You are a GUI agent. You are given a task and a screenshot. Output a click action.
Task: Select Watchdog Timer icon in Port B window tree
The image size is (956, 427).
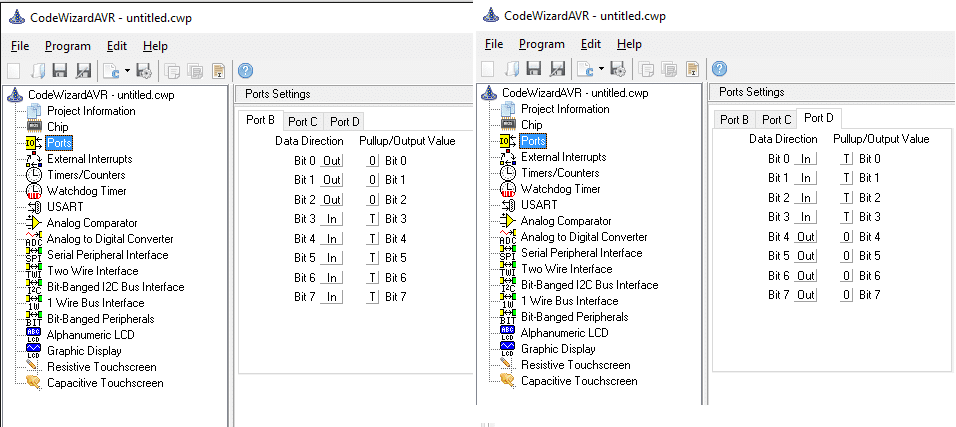point(35,191)
